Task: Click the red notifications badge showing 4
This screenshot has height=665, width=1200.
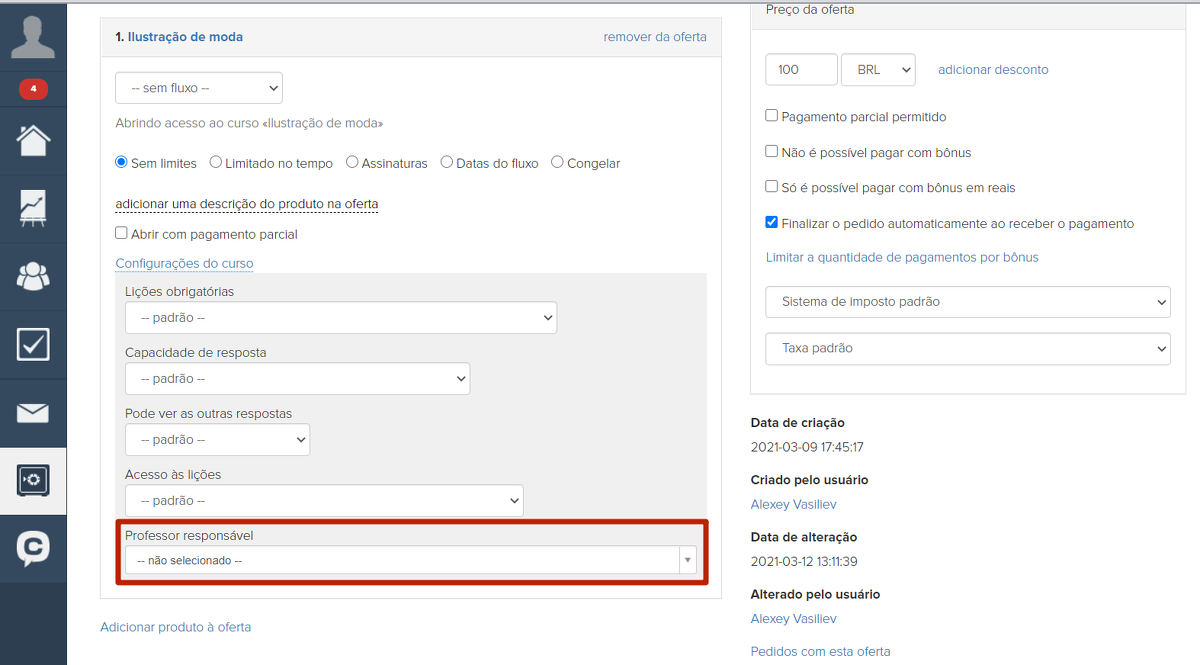Action: [x=33, y=90]
